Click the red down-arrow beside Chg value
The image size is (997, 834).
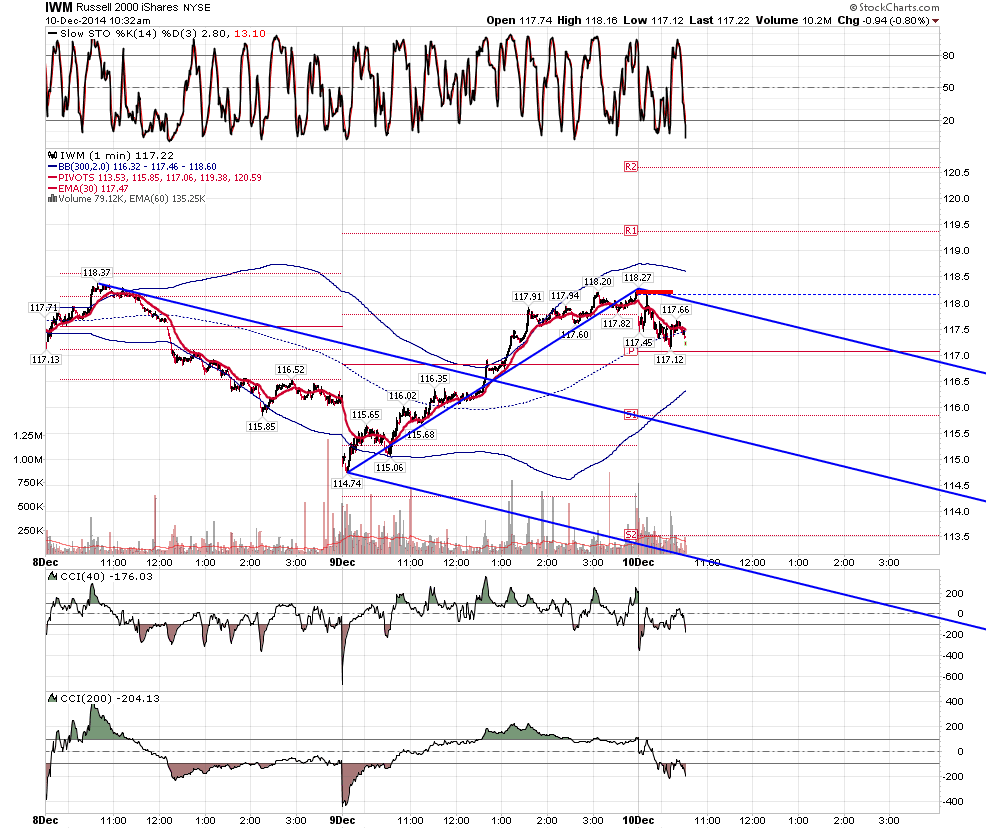click(x=935, y=21)
